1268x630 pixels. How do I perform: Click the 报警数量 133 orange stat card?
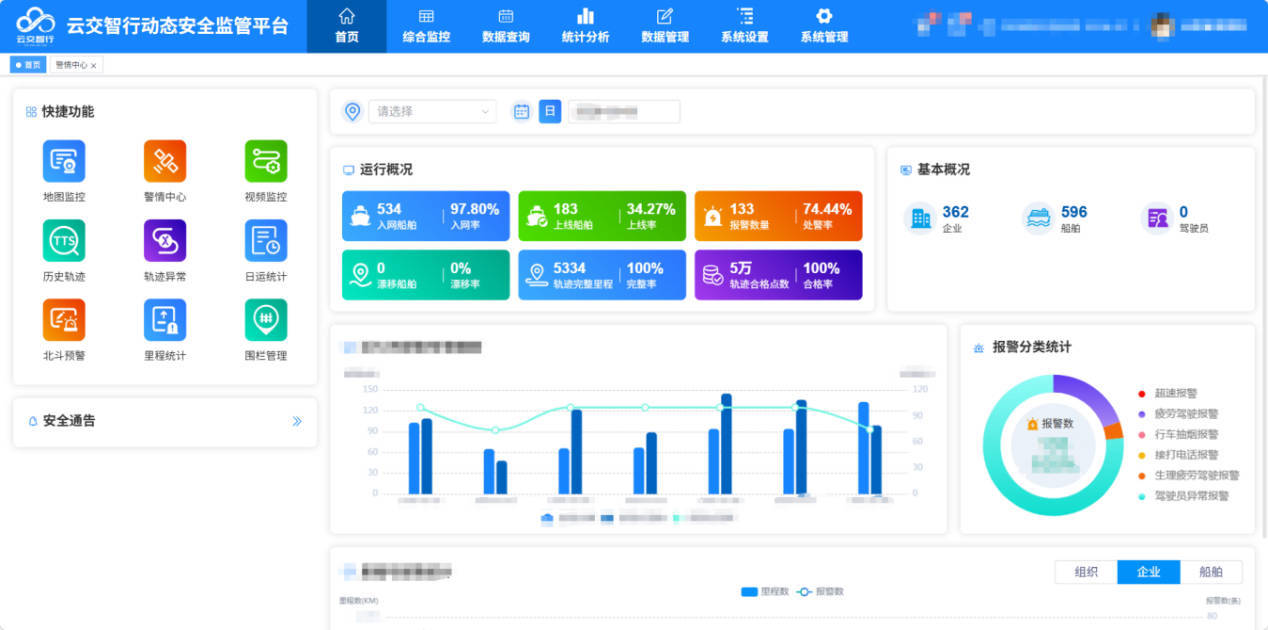tap(777, 216)
